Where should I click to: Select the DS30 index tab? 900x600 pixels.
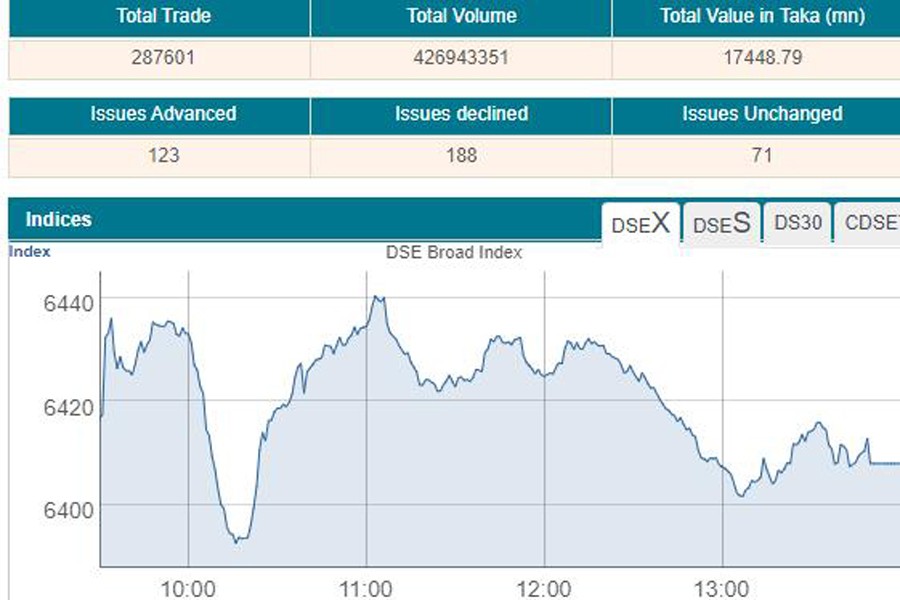[797, 223]
